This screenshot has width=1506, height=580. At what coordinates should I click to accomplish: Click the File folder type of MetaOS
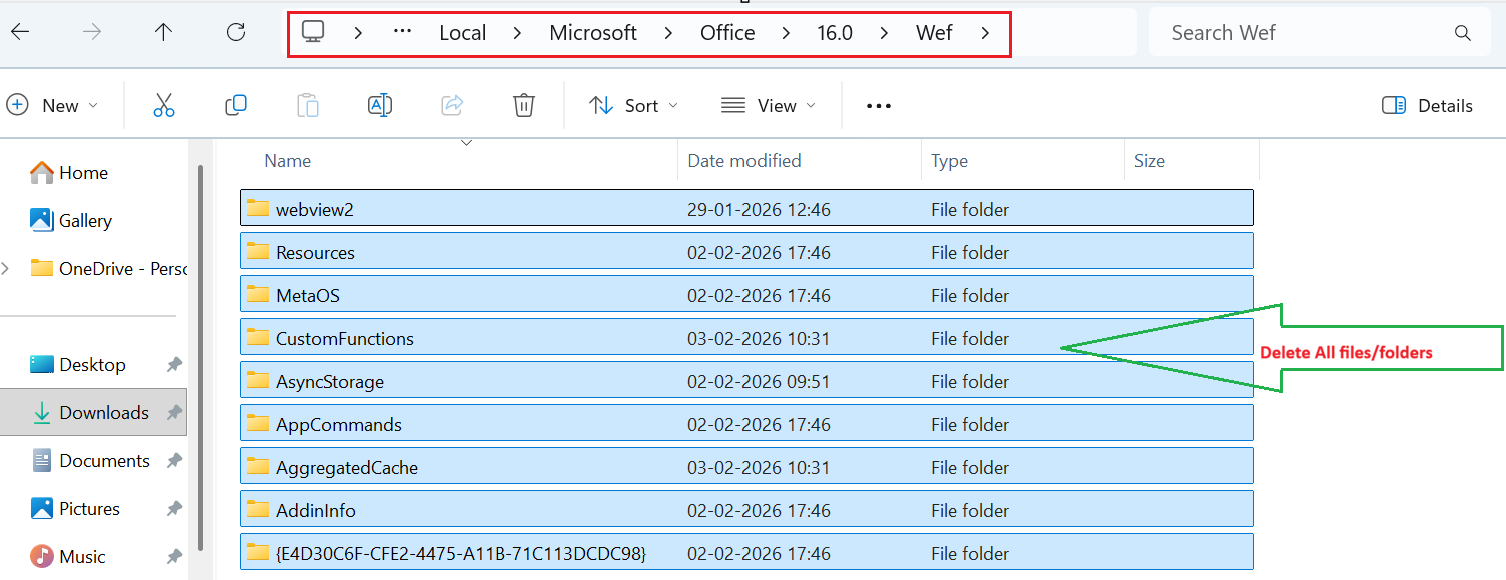click(x=970, y=295)
